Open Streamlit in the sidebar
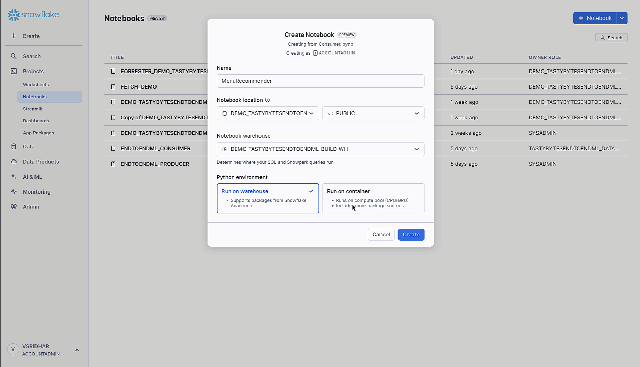The width and height of the screenshot is (640, 367). click(x=33, y=109)
